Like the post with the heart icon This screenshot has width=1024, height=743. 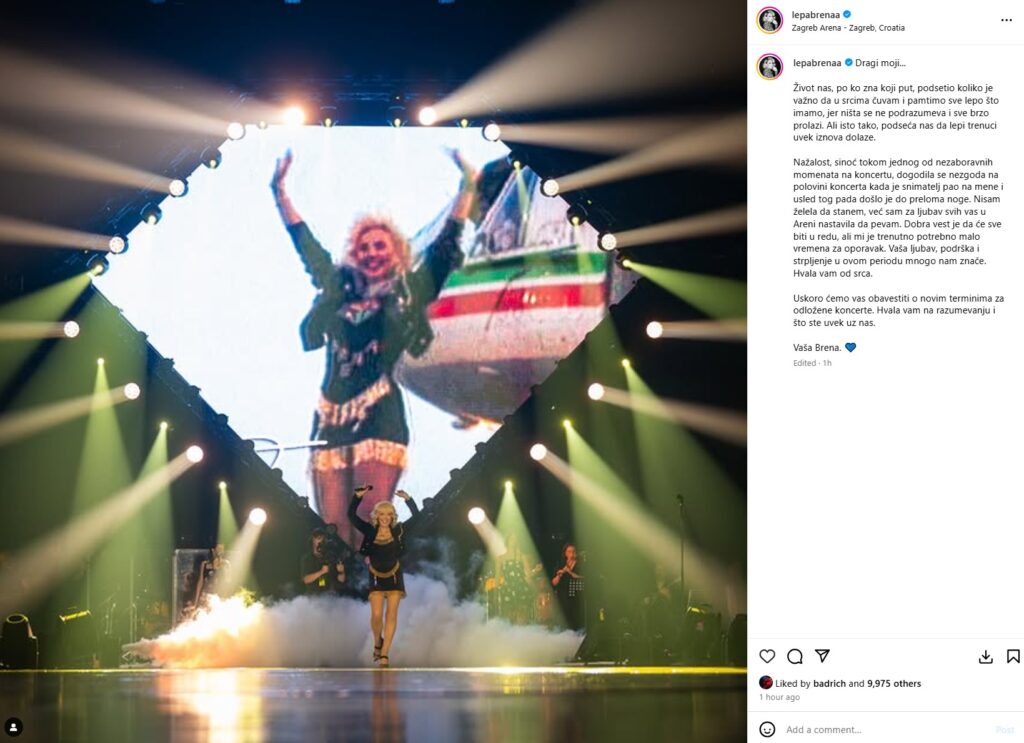[x=767, y=656]
